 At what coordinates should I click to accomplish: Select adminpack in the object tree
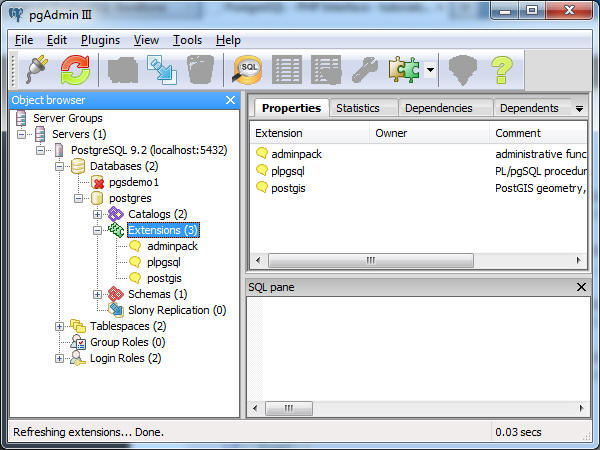click(173, 246)
